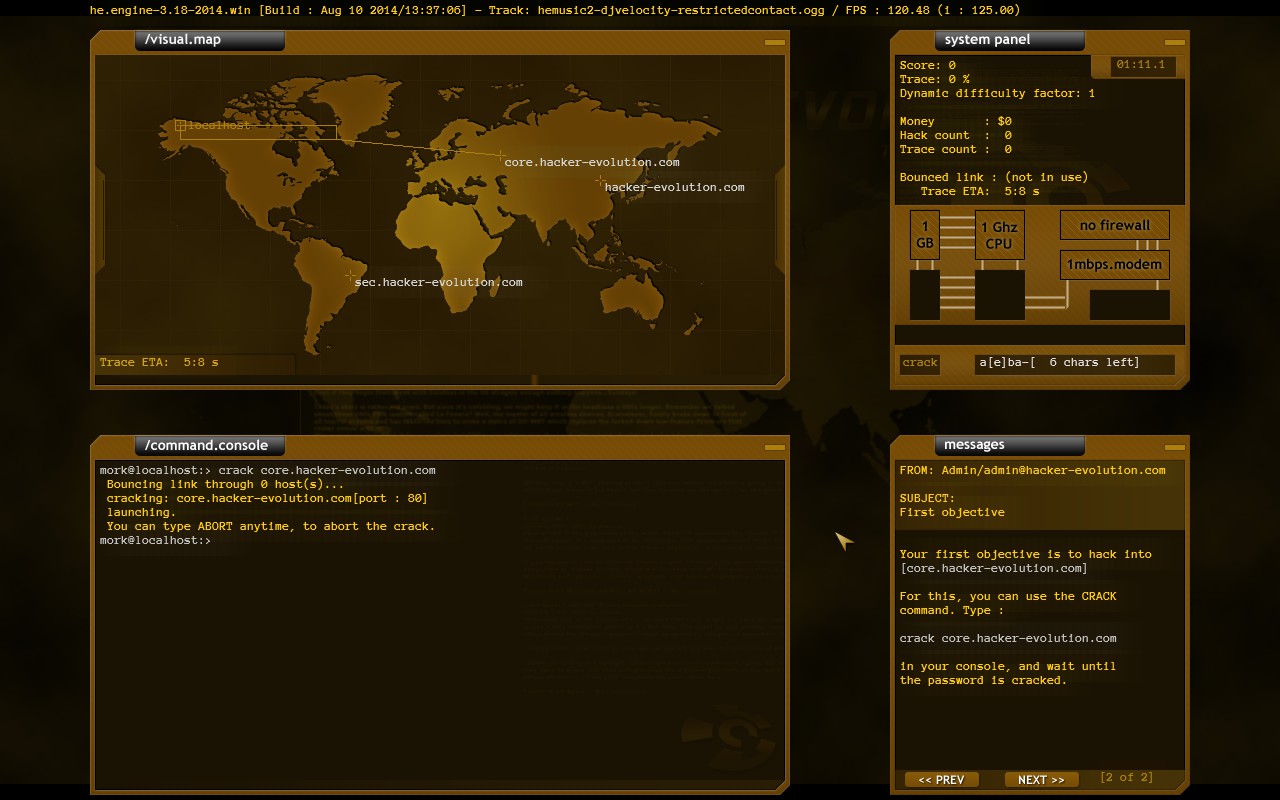The image size is (1280, 800).
Task: Click the 'Money : $0' line
Action: tap(956, 121)
